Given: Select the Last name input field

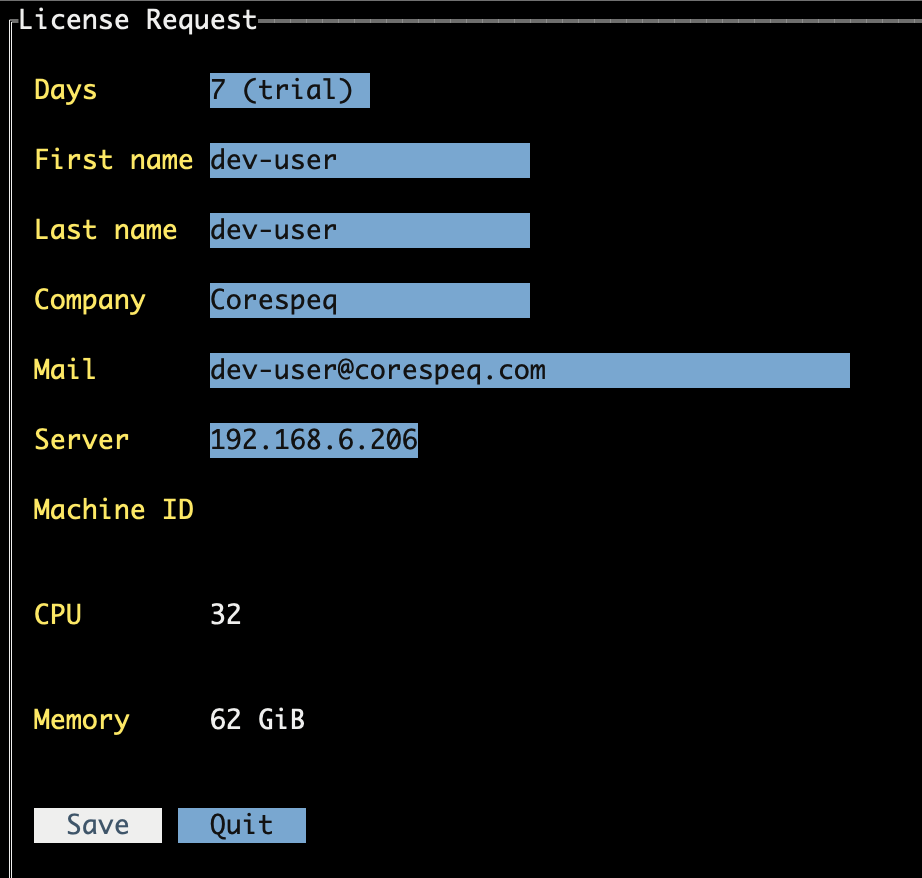Looking at the screenshot, I should 369,230.
